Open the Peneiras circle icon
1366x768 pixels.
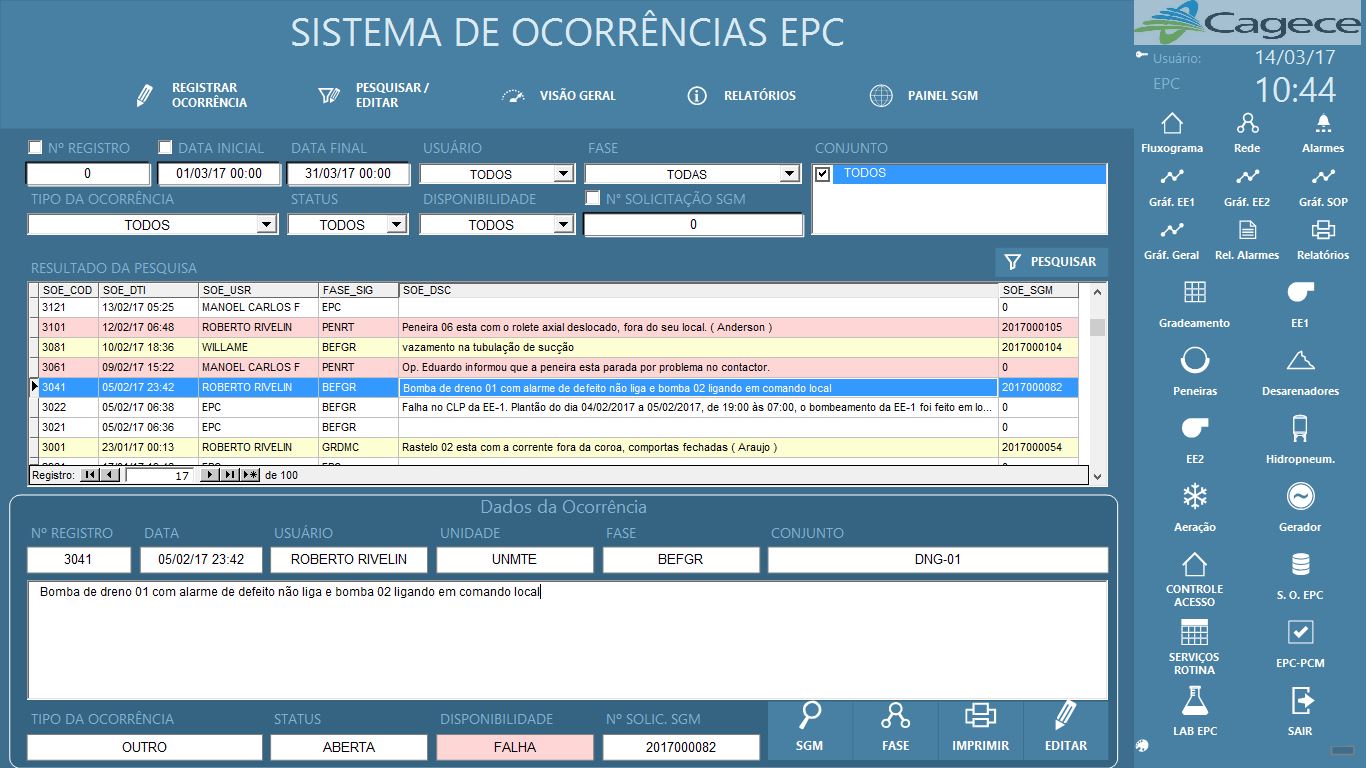click(1195, 360)
